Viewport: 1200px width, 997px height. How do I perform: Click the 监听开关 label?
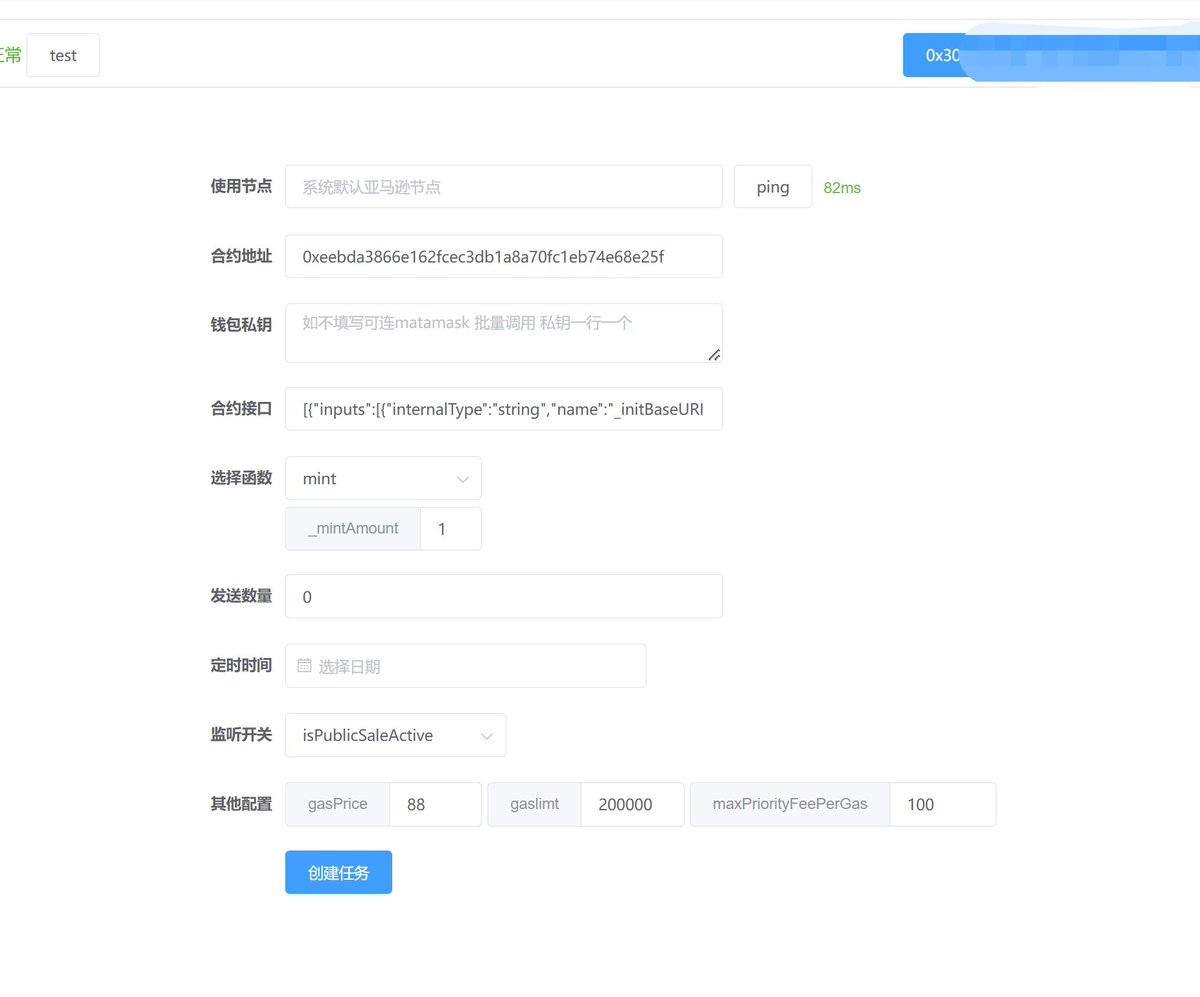point(241,734)
